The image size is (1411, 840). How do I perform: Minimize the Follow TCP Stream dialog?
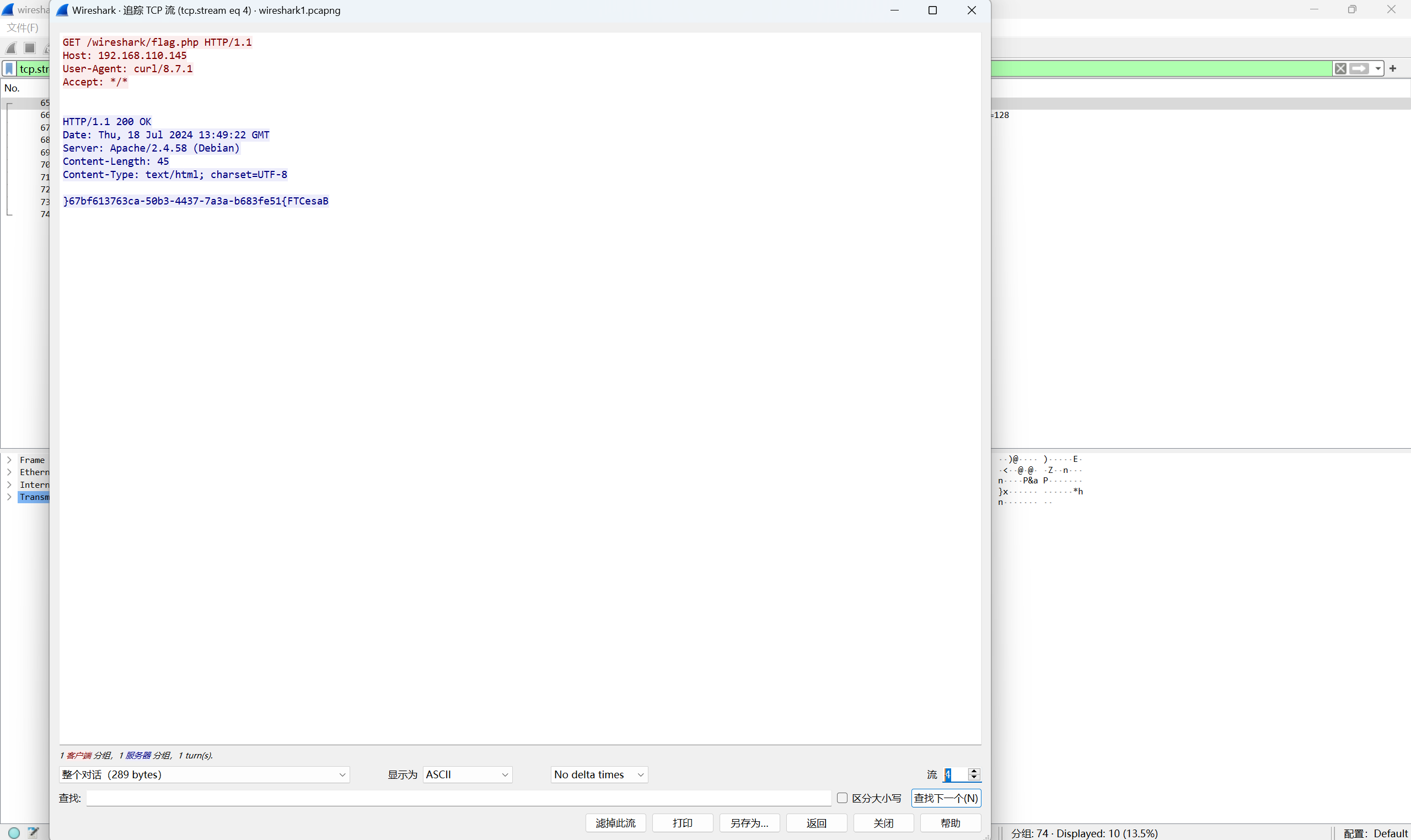point(894,10)
